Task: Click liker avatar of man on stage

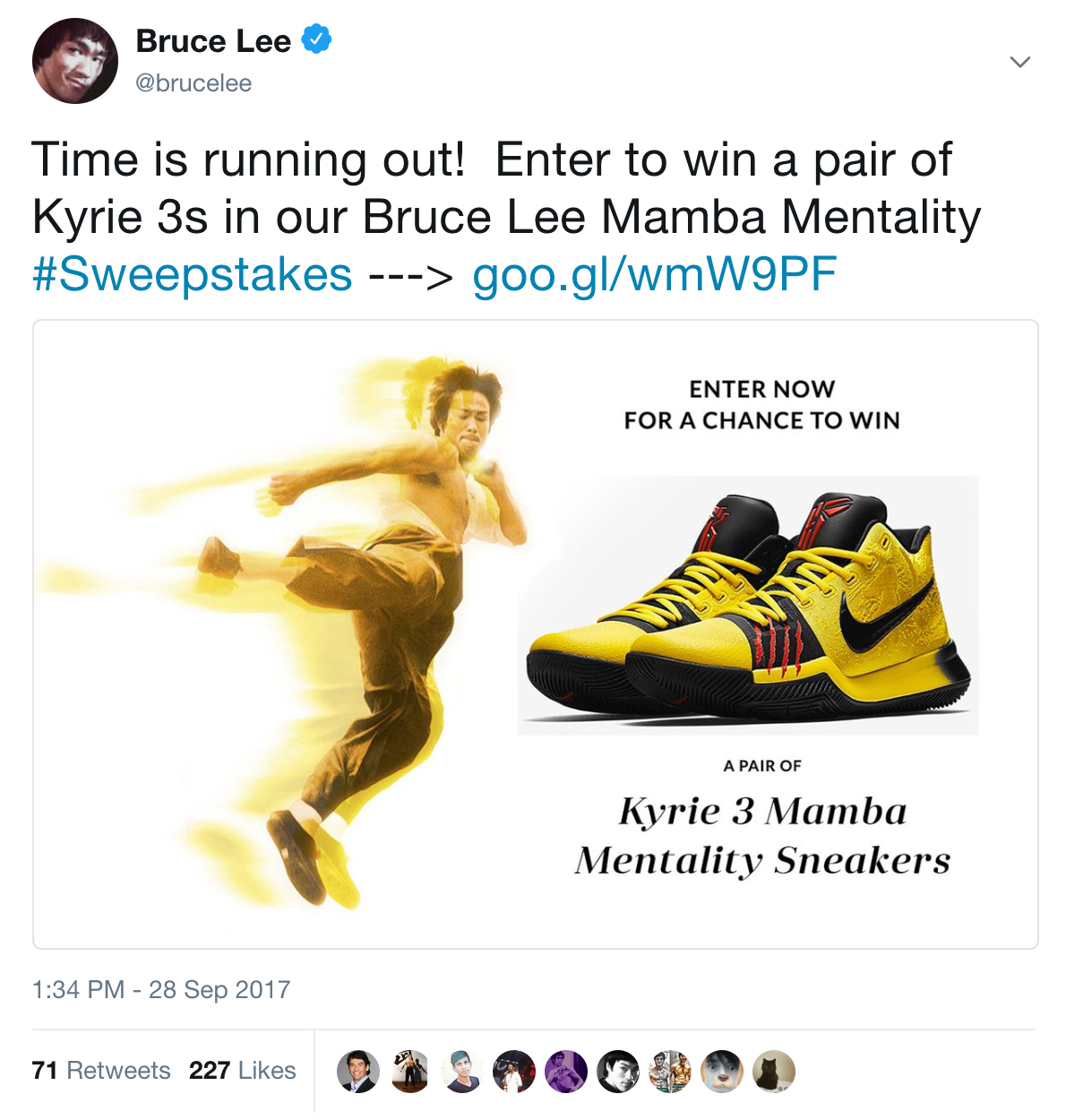Action: [514, 1072]
